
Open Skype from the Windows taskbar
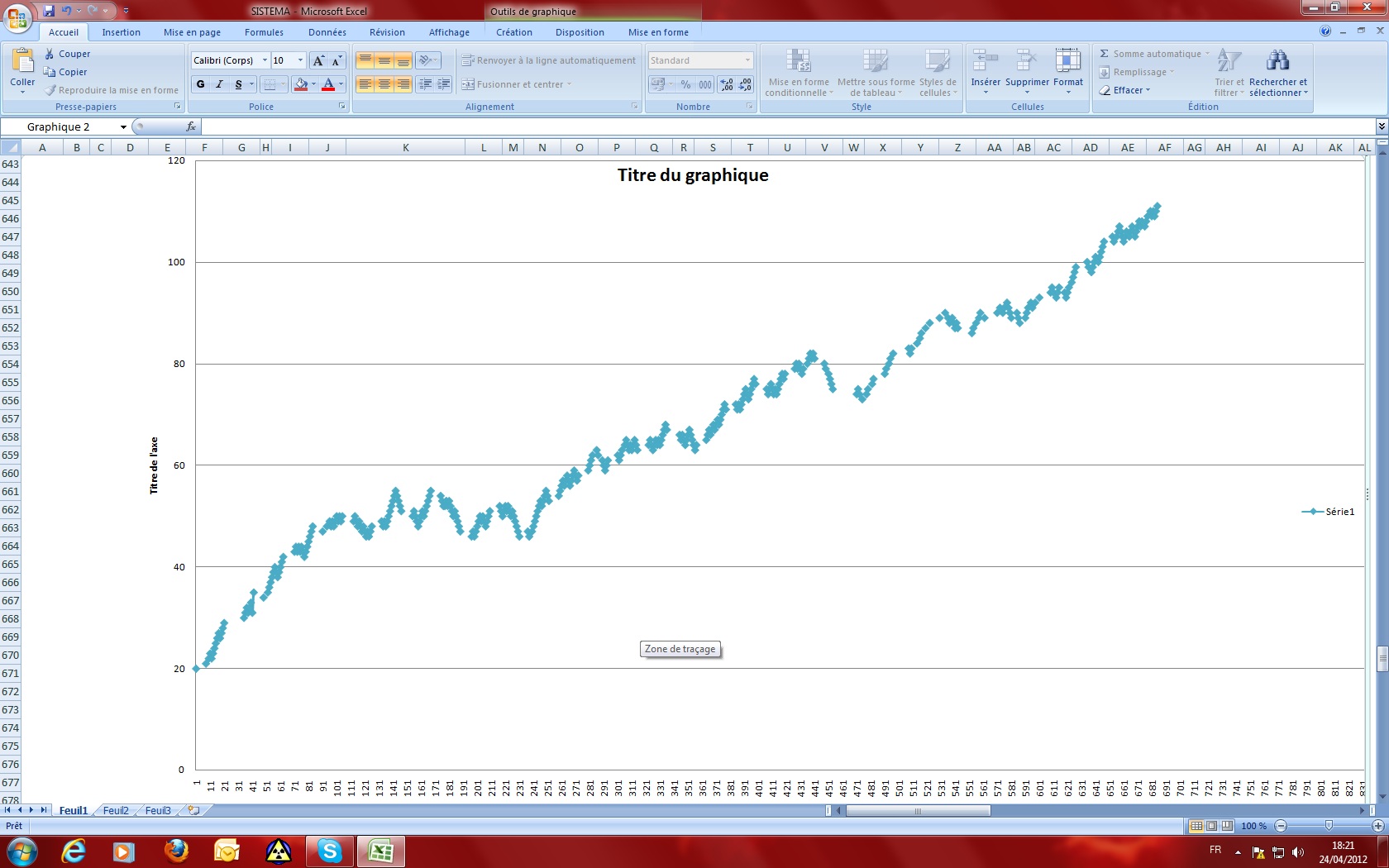coord(329,851)
